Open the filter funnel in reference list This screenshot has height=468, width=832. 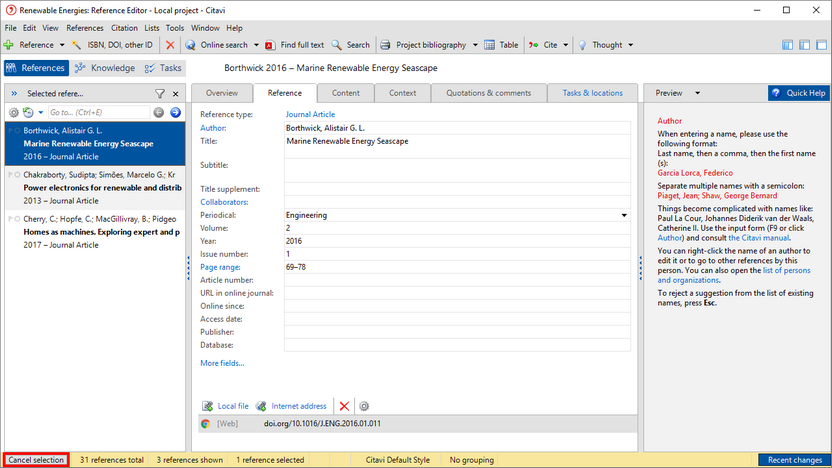160,93
